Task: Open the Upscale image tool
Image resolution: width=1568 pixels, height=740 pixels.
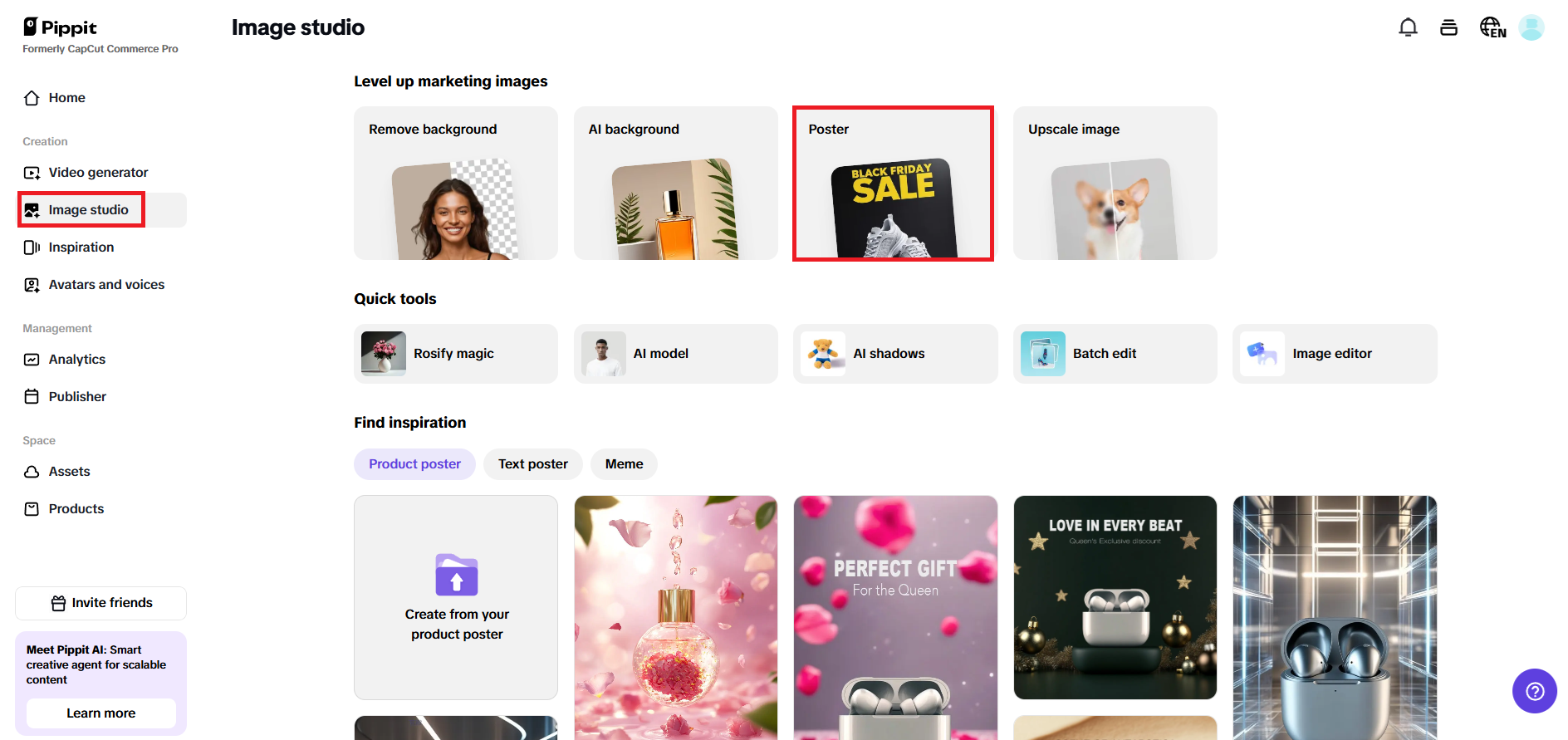Action: (x=1115, y=183)
